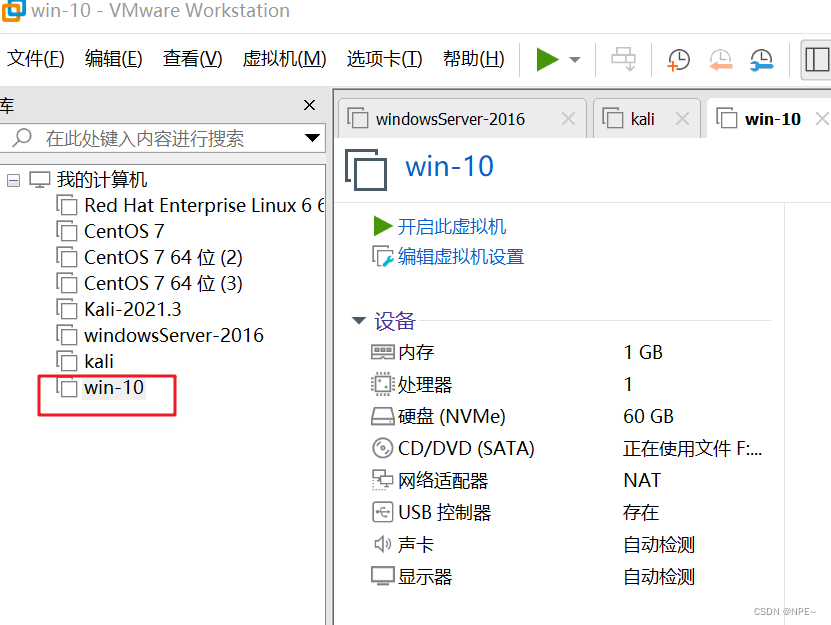This screenshot has height=625, width=831.
Task: Click the magnifier icon in the library search
Action: [x=22, y=138]
